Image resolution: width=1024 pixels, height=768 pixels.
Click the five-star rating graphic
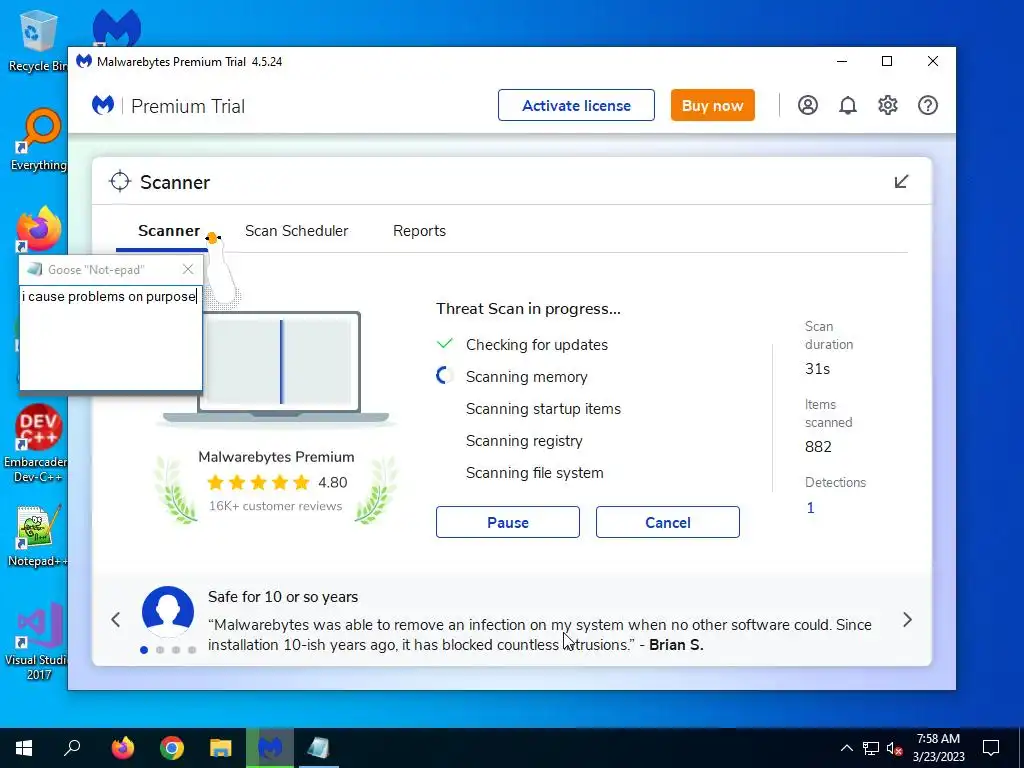pos(259,483)
